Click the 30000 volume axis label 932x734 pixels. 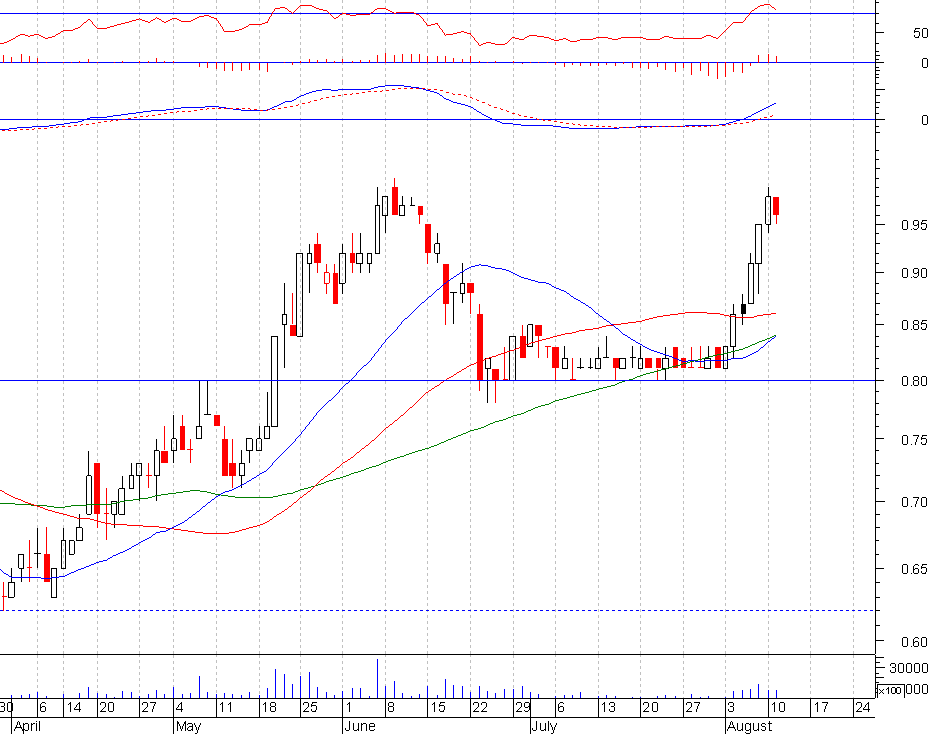click(x=909, y=669)
